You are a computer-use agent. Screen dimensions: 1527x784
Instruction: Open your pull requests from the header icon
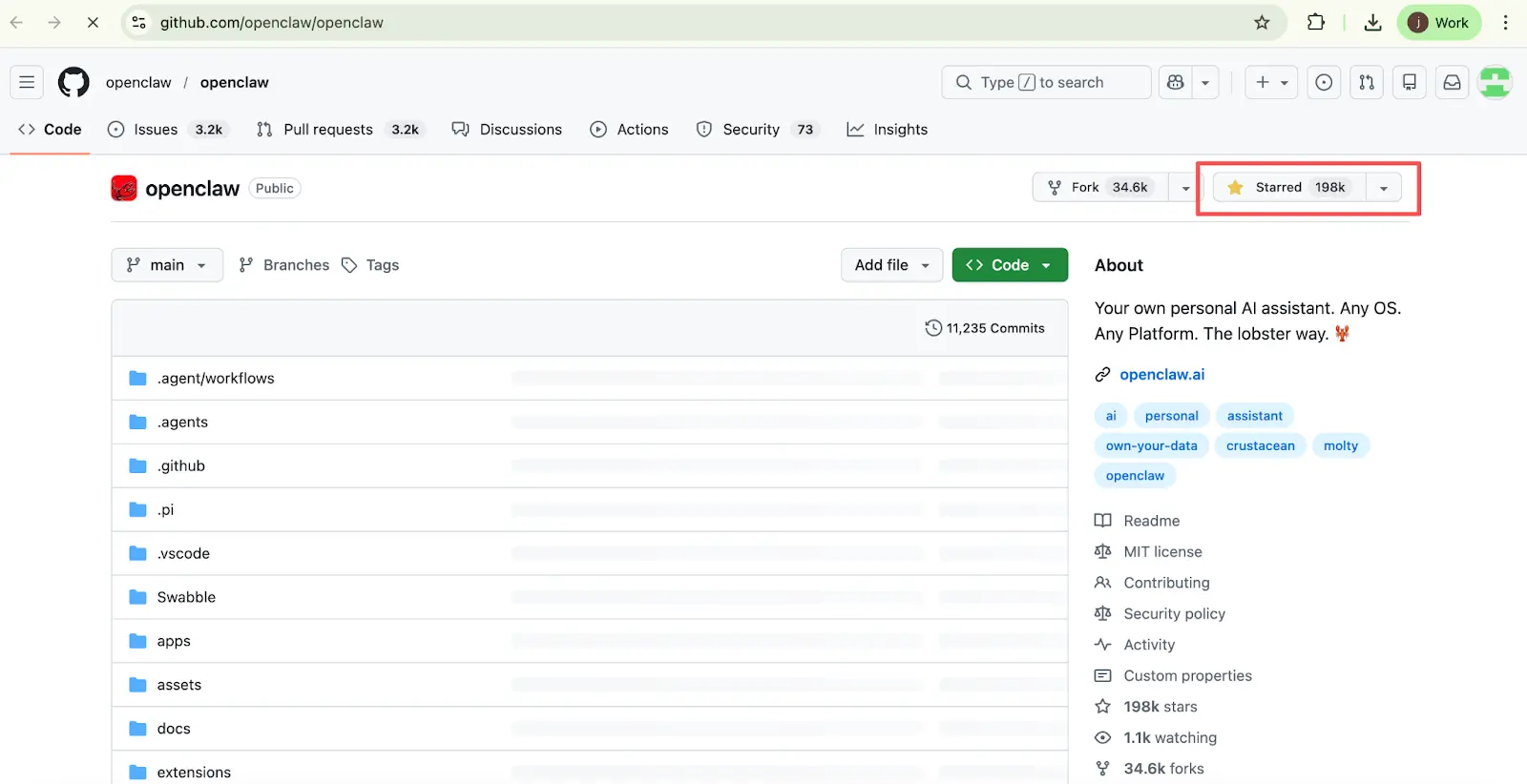[1367, 82]
